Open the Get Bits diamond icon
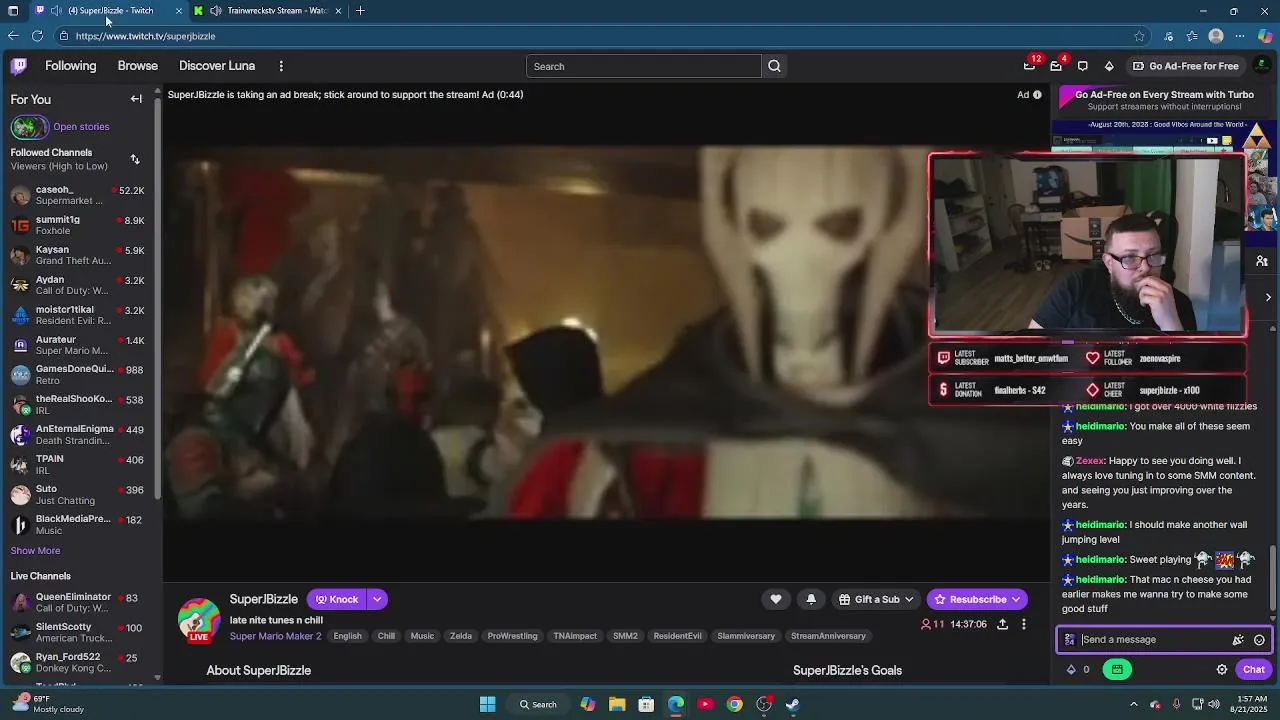Viewport: 1280px width, 720px height. point(1109,66)
